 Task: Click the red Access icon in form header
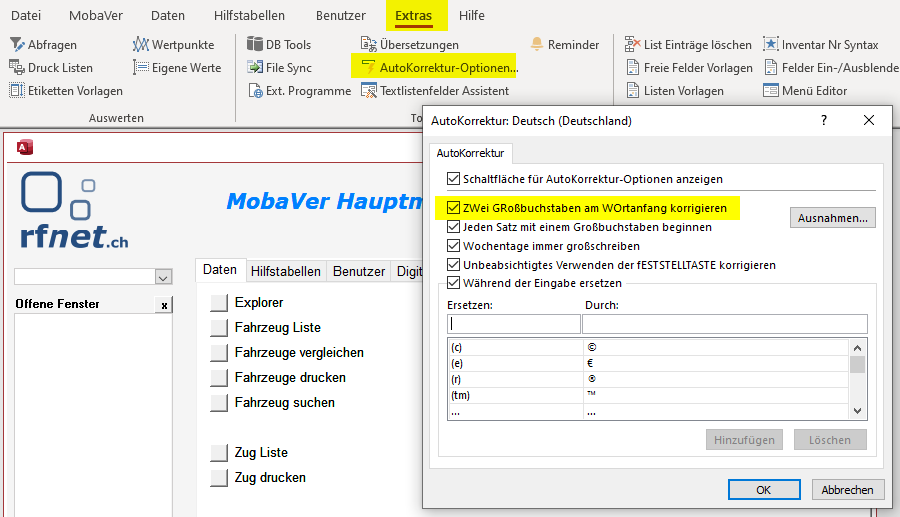pos(25,147)
